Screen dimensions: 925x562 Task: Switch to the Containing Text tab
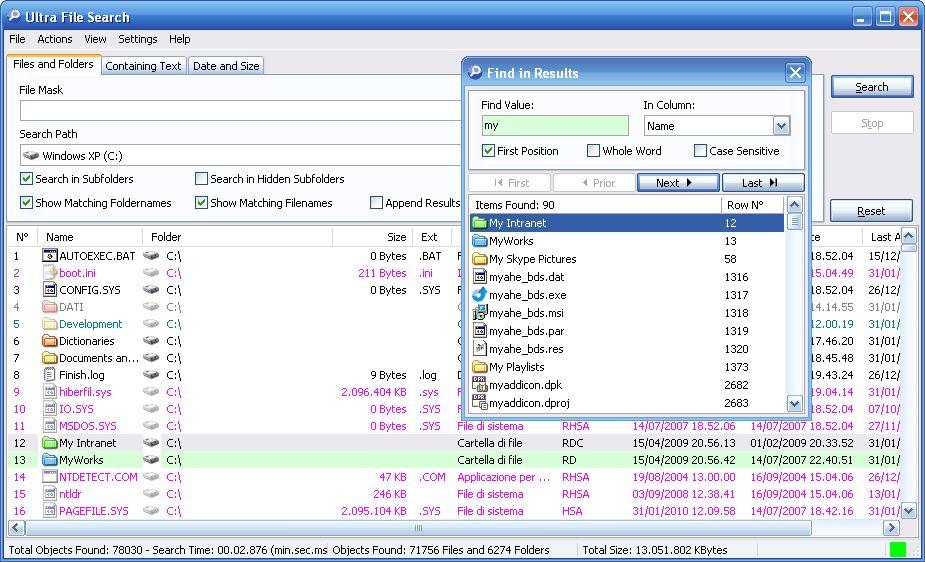pyautogui.click(x=143, y=66)
